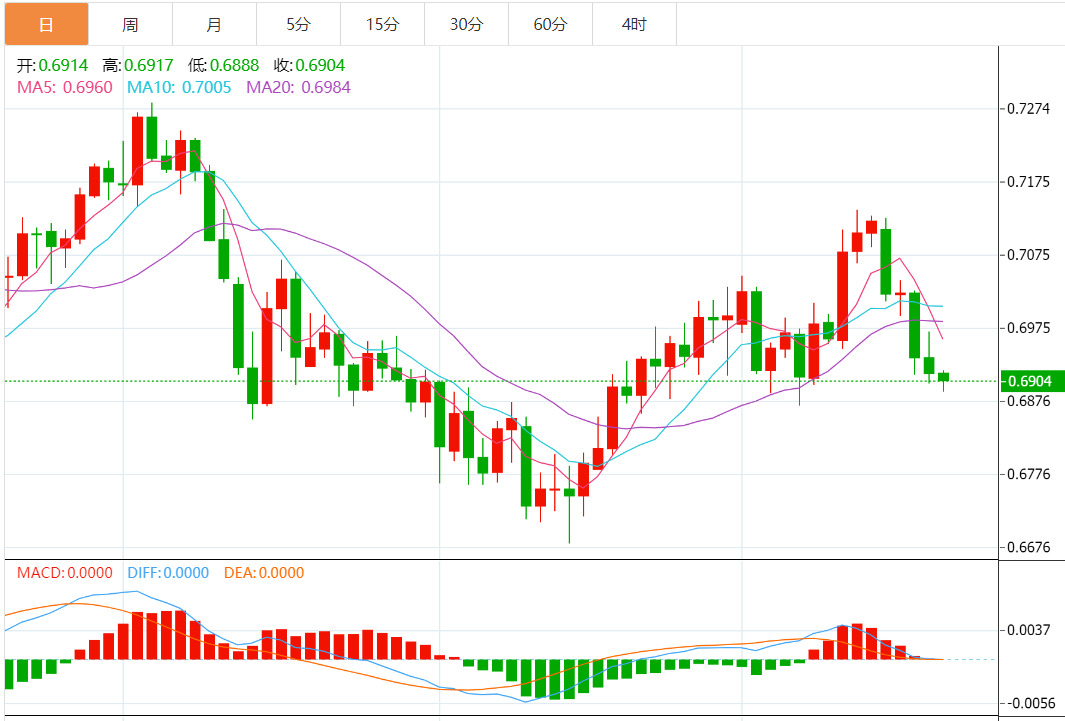Click the 0.7175 price axis label
The width and height of the screenshot is (1065, 721).
tap(1031, 182)
